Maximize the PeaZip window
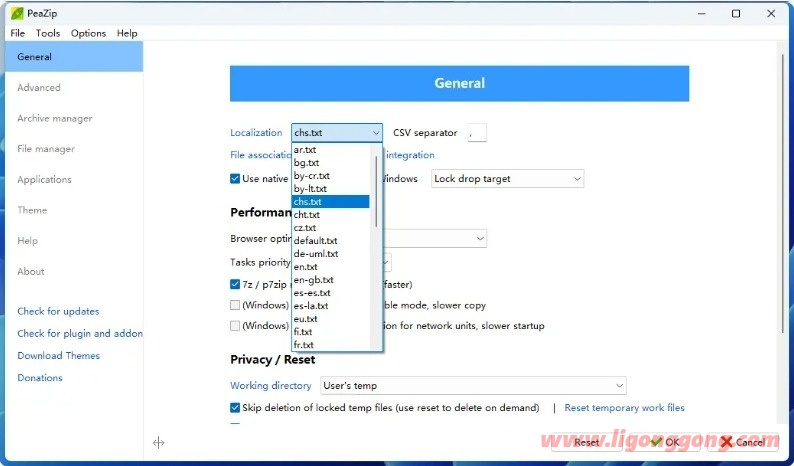This screenshot has width=794, height=466. 736,14
